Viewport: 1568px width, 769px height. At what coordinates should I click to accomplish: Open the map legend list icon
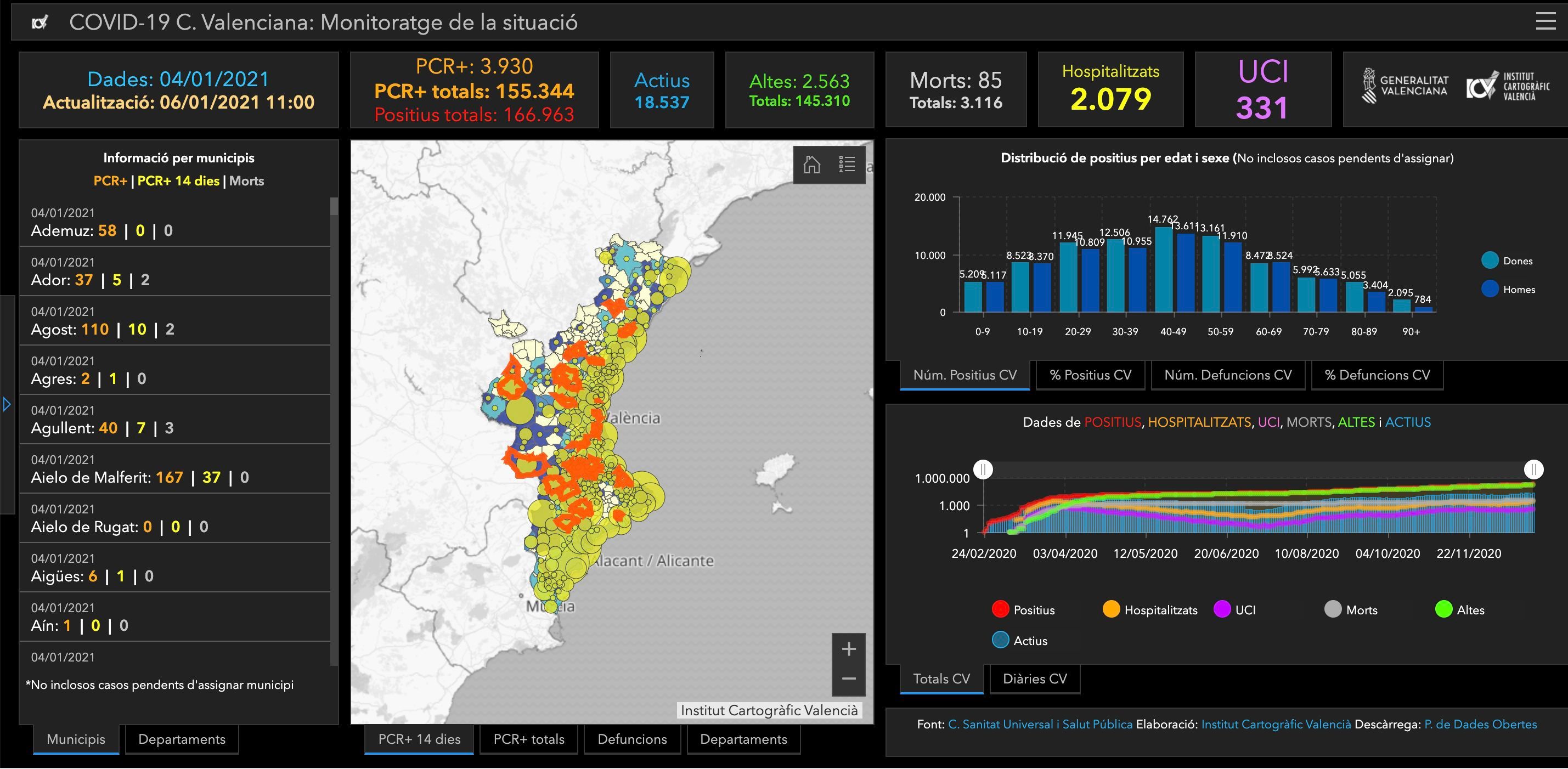847,164
